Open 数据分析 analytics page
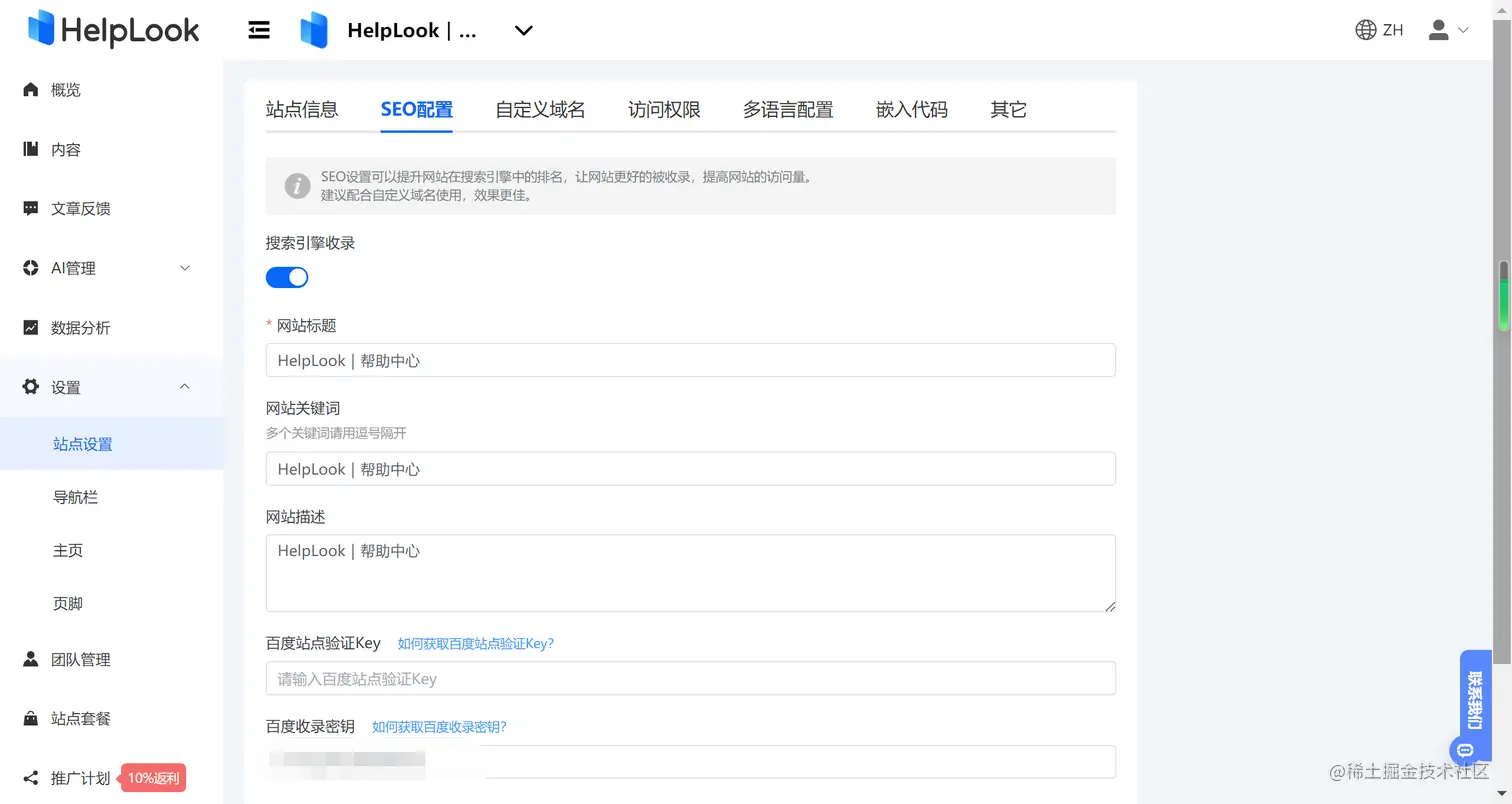Image resolution: width=1512 pixels, height=804 pixels. point(81,327)
